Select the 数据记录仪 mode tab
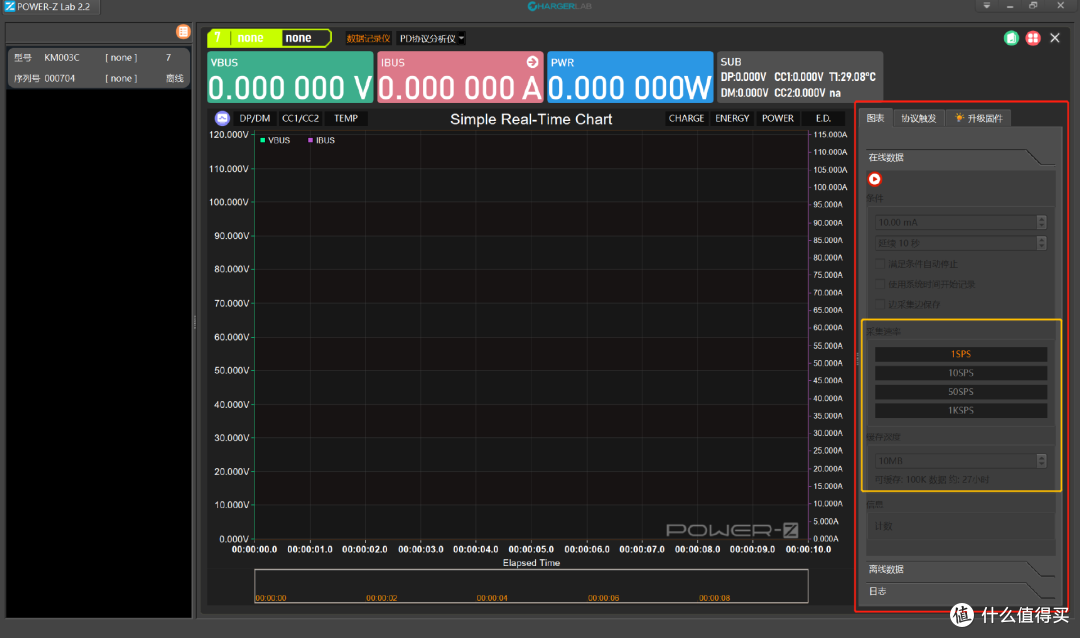1080x638 pixels. coord(368,39)
